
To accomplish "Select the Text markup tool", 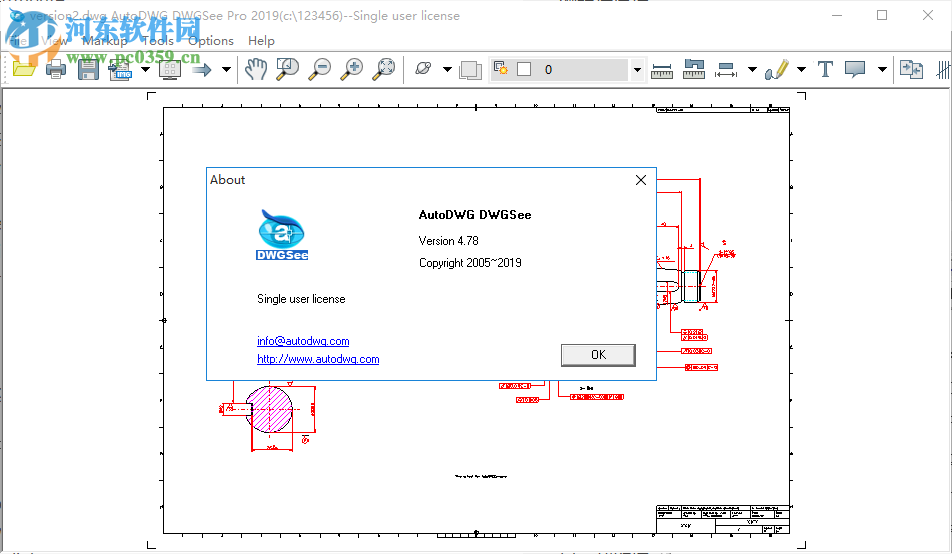I will point(825,69).
